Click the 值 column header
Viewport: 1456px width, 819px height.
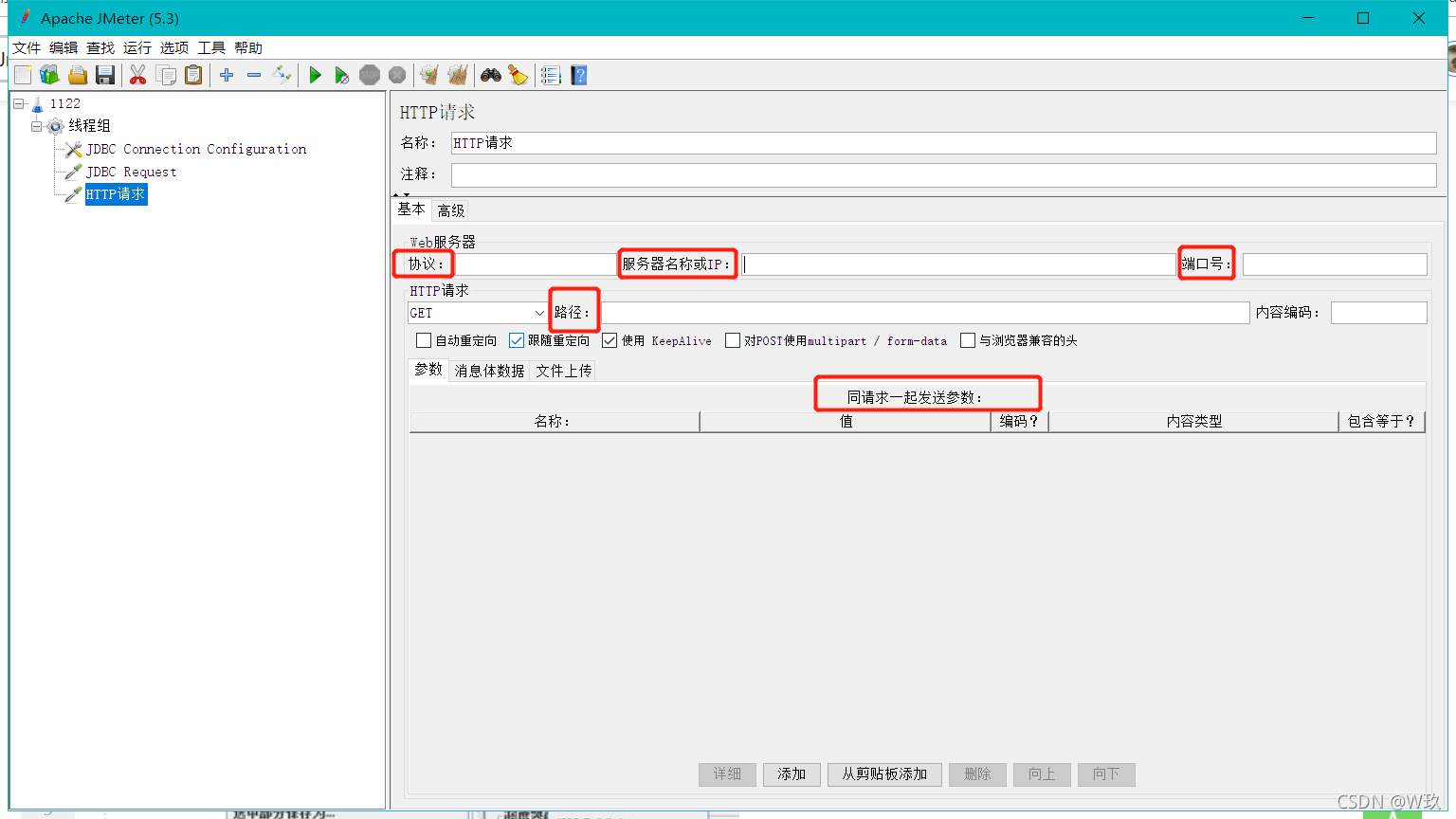(846, 422)
